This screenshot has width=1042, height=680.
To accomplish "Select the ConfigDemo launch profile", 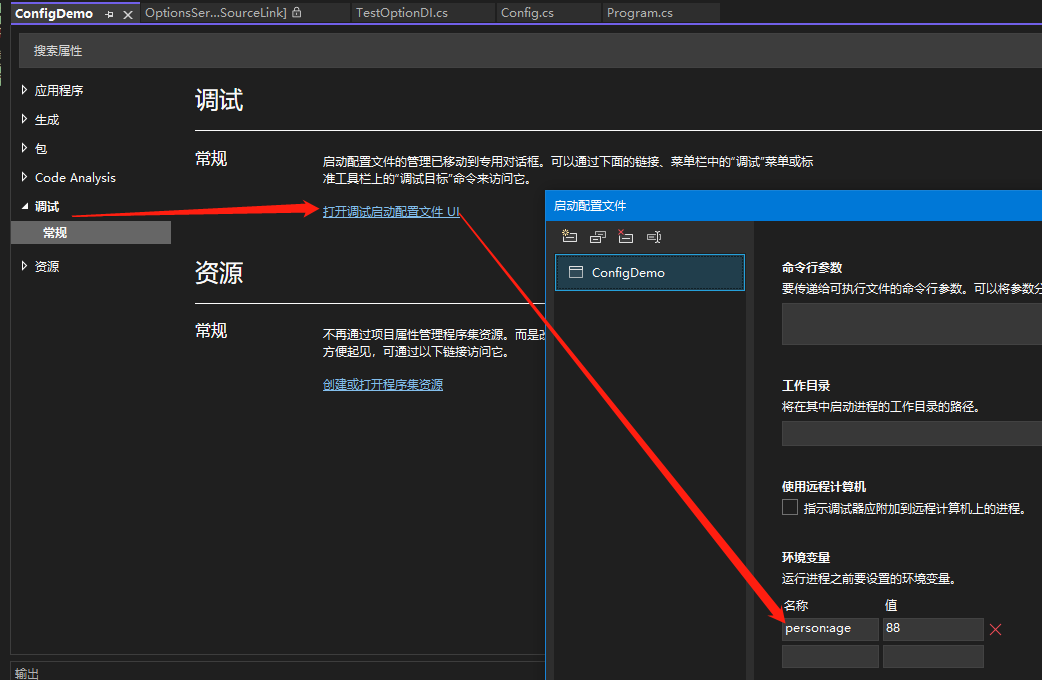I will pyautogui.click(x=649, y=272).
